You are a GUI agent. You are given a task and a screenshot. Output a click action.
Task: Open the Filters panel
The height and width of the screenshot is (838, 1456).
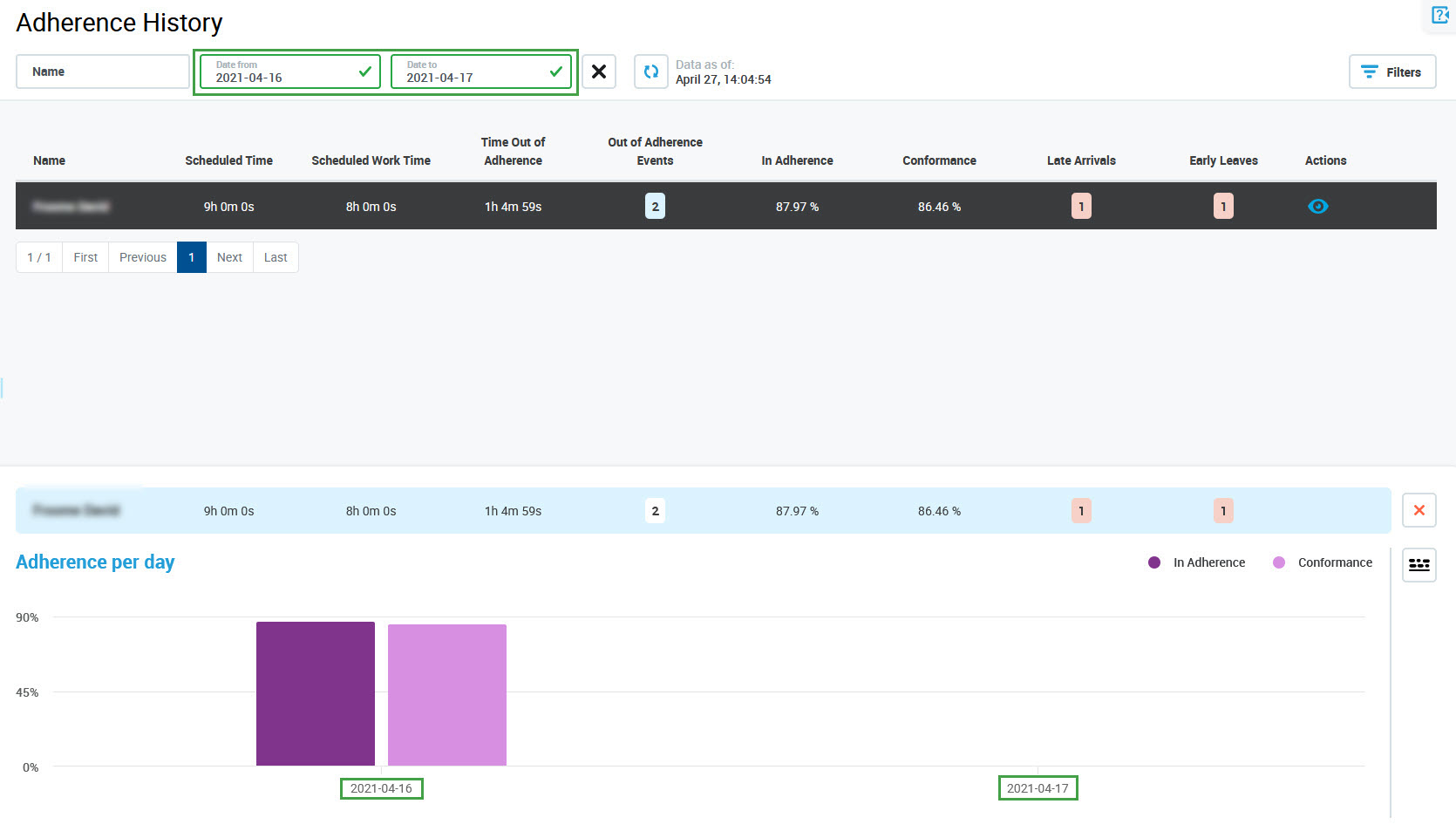pos(1391,72)
